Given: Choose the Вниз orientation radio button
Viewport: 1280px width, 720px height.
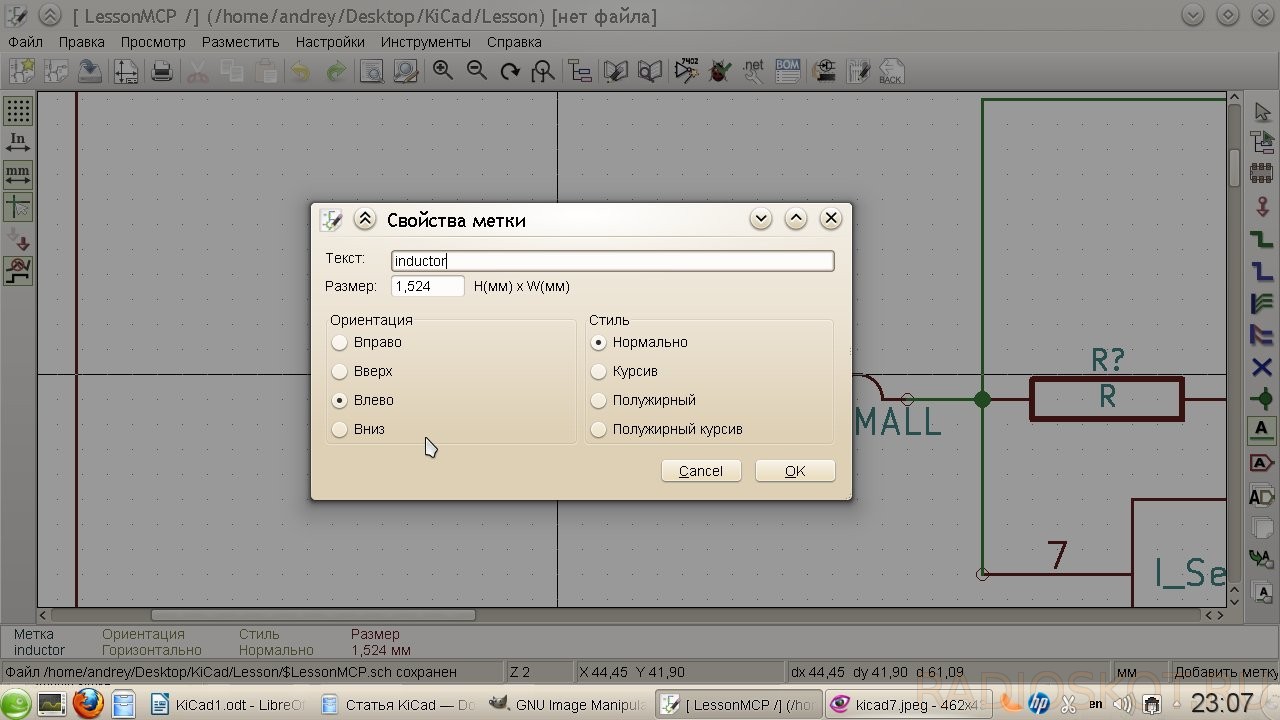Looking at the screenshot, I should tap(340, 430).
